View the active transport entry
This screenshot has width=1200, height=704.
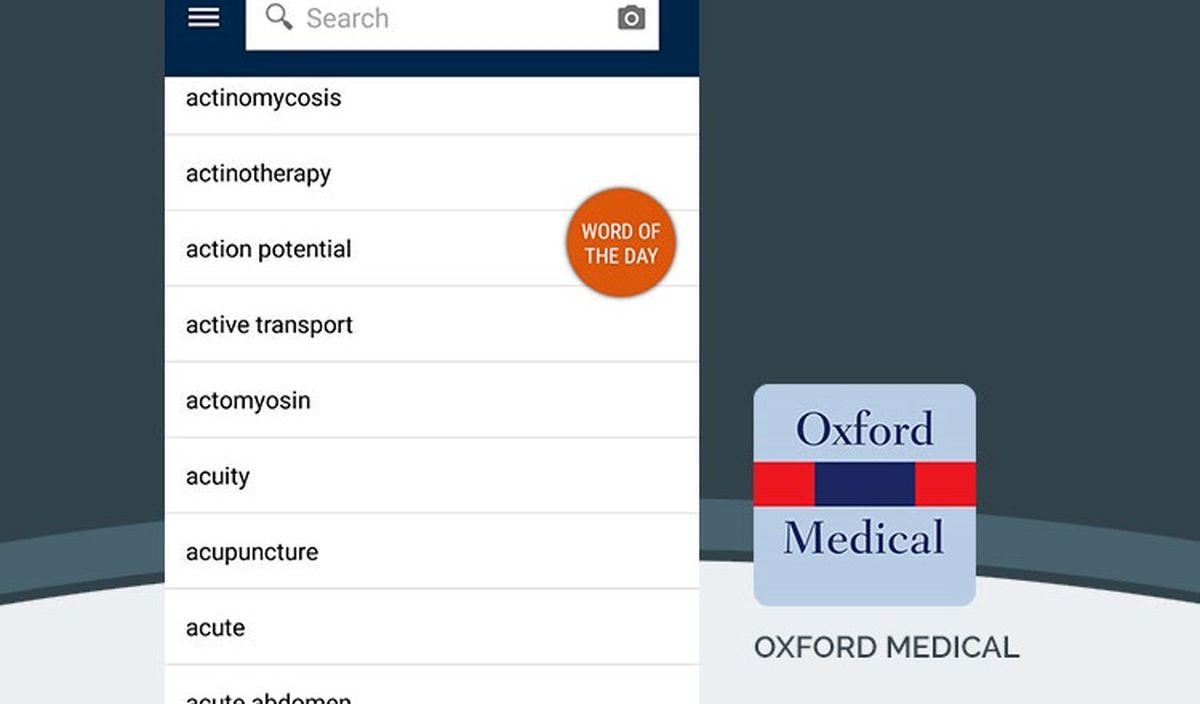432,325
